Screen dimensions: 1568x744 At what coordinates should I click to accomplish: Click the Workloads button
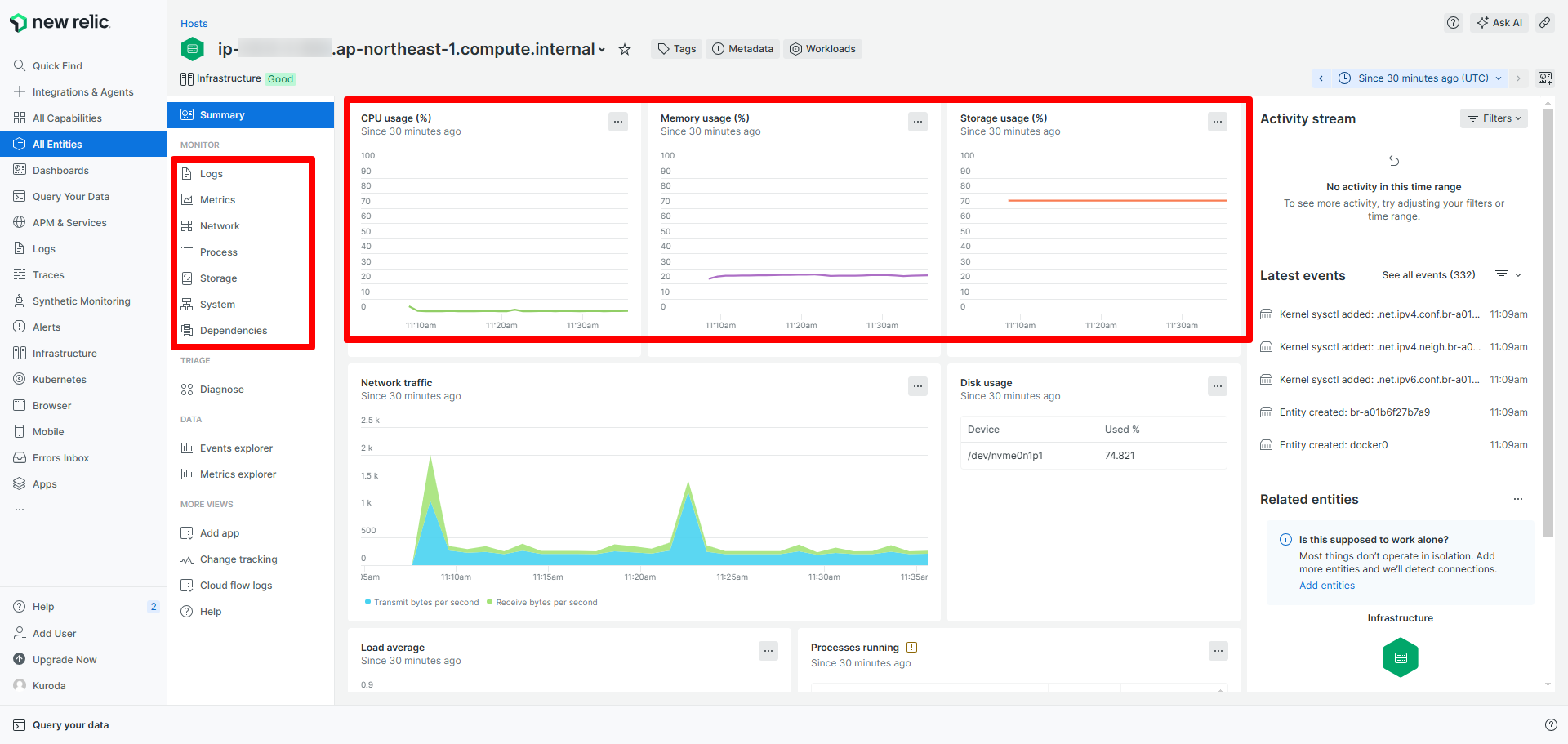point(822,49)
